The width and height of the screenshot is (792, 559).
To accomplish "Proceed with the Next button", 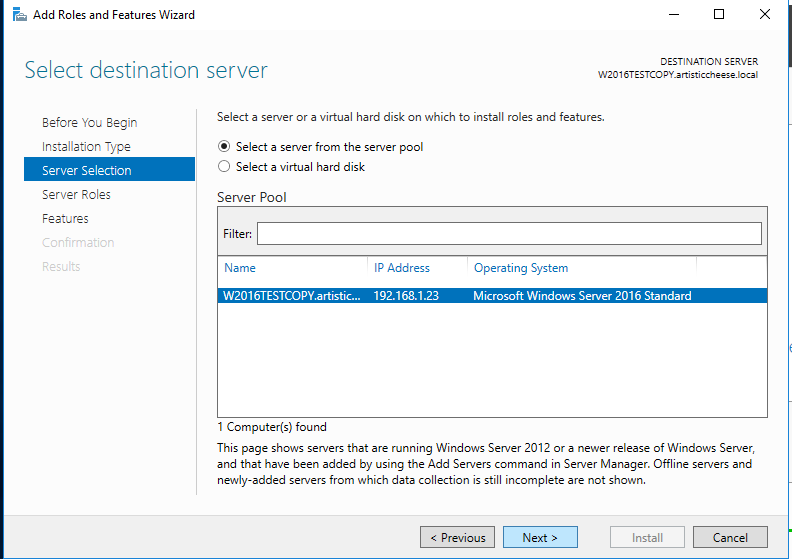I will [540, 537].
